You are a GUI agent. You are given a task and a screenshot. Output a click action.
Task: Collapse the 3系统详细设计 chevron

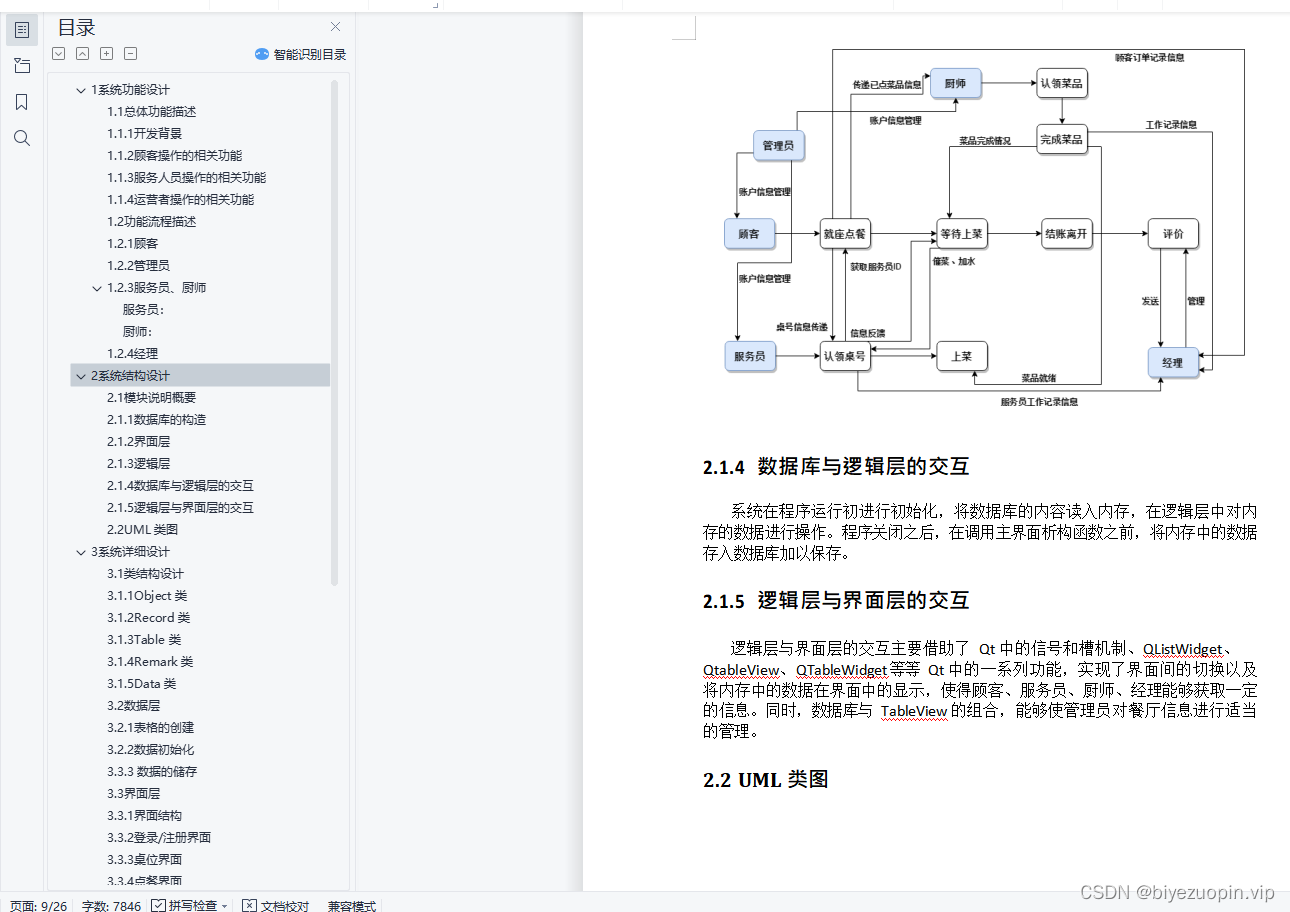pyautogui.click(x=81, y=552)
